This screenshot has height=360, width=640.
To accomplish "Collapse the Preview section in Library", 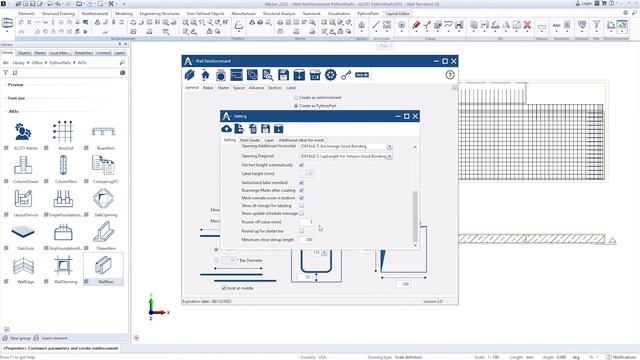I will [x=16, y=85].
